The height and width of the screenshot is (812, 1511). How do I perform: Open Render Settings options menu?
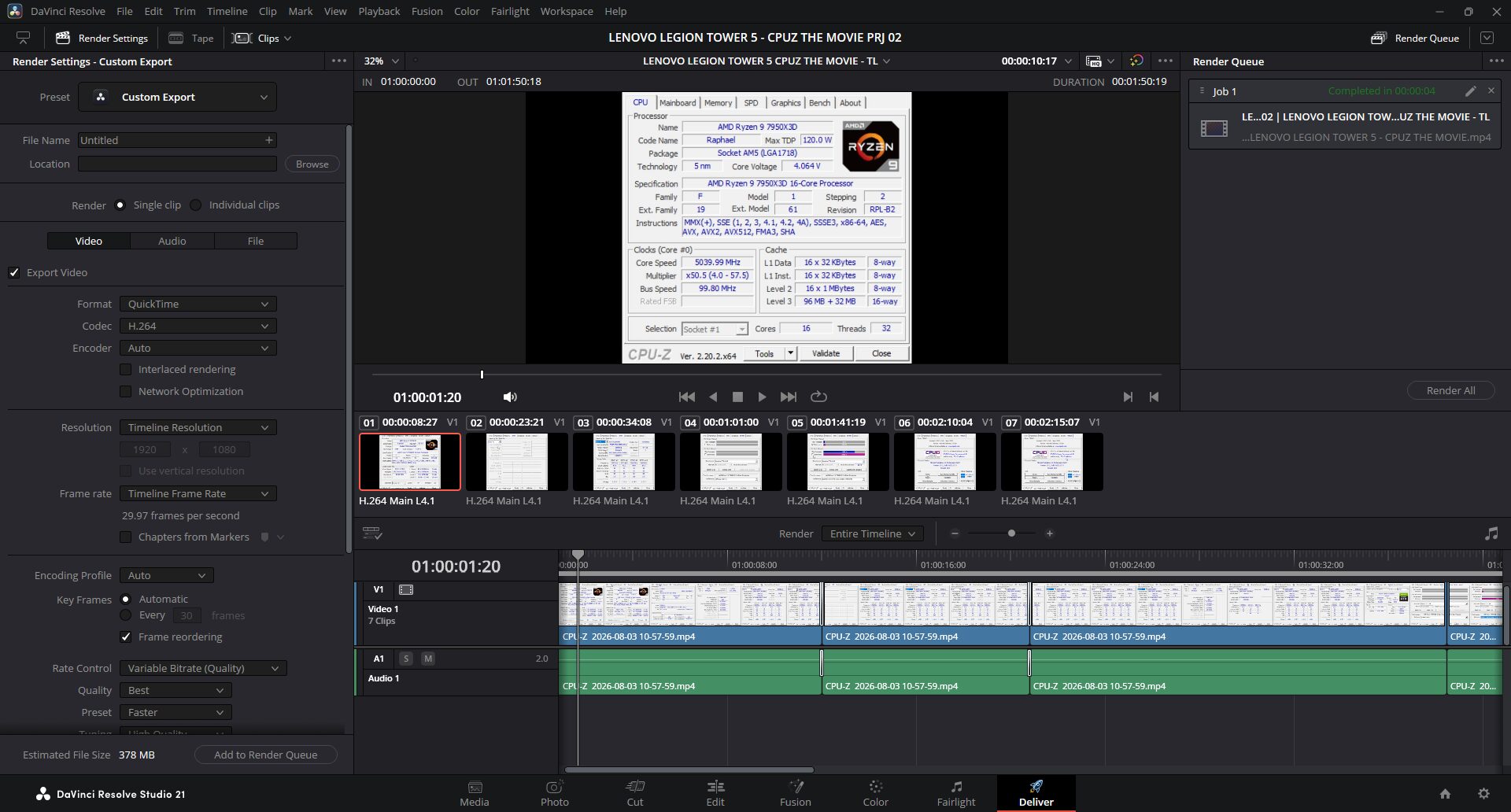click(x=339, y=61)
